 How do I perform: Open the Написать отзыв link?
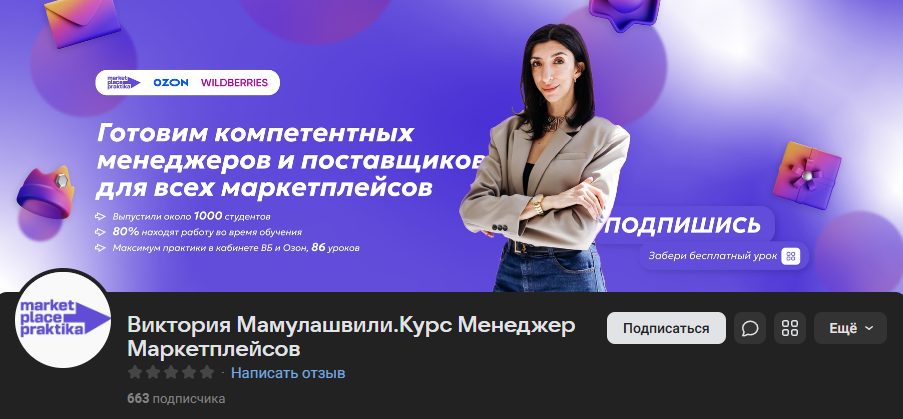click(x=288, y=373)
